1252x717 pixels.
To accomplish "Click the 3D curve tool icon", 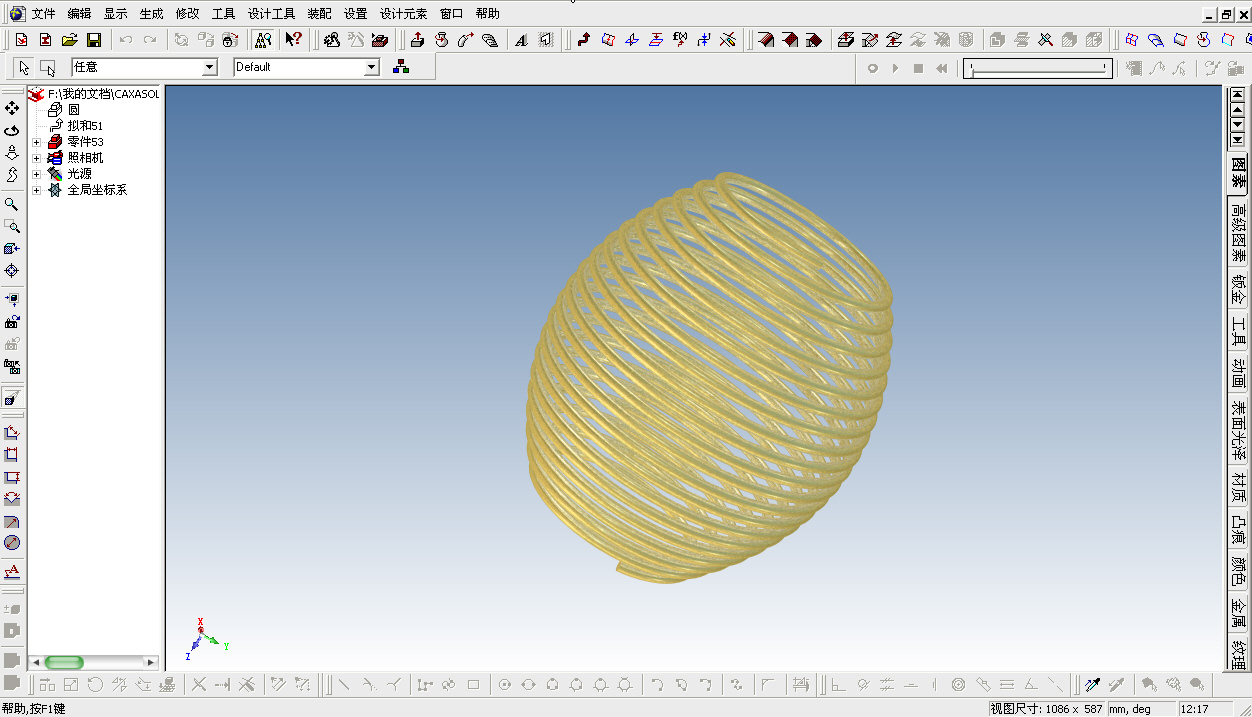I will tap(583, 40).
